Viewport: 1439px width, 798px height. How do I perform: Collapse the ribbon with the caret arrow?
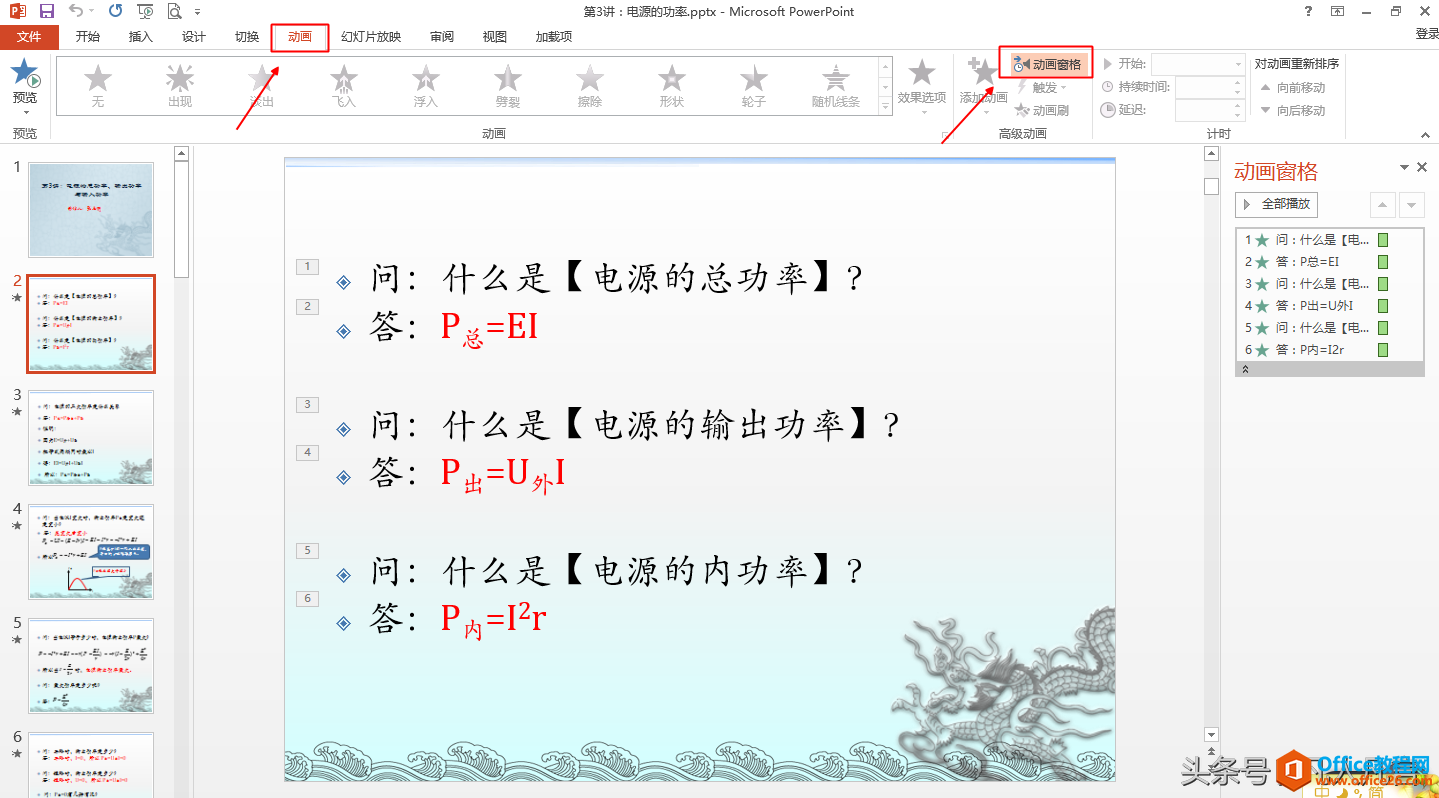(1425, 134)
